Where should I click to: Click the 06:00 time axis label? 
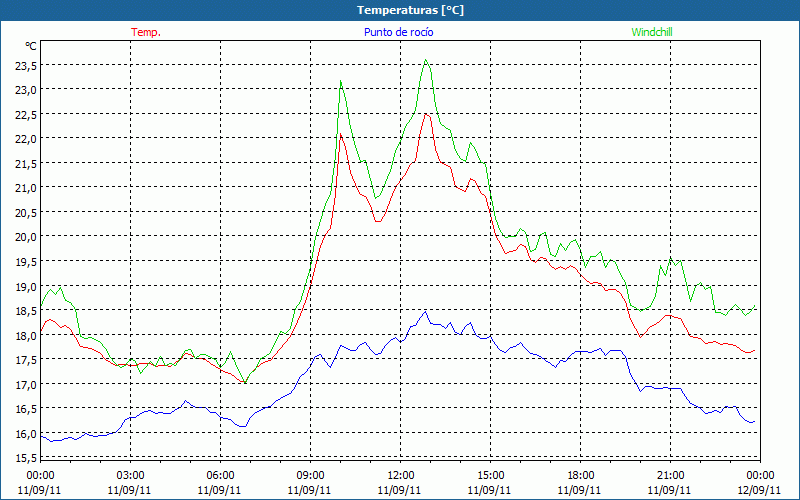coord(220,476)
